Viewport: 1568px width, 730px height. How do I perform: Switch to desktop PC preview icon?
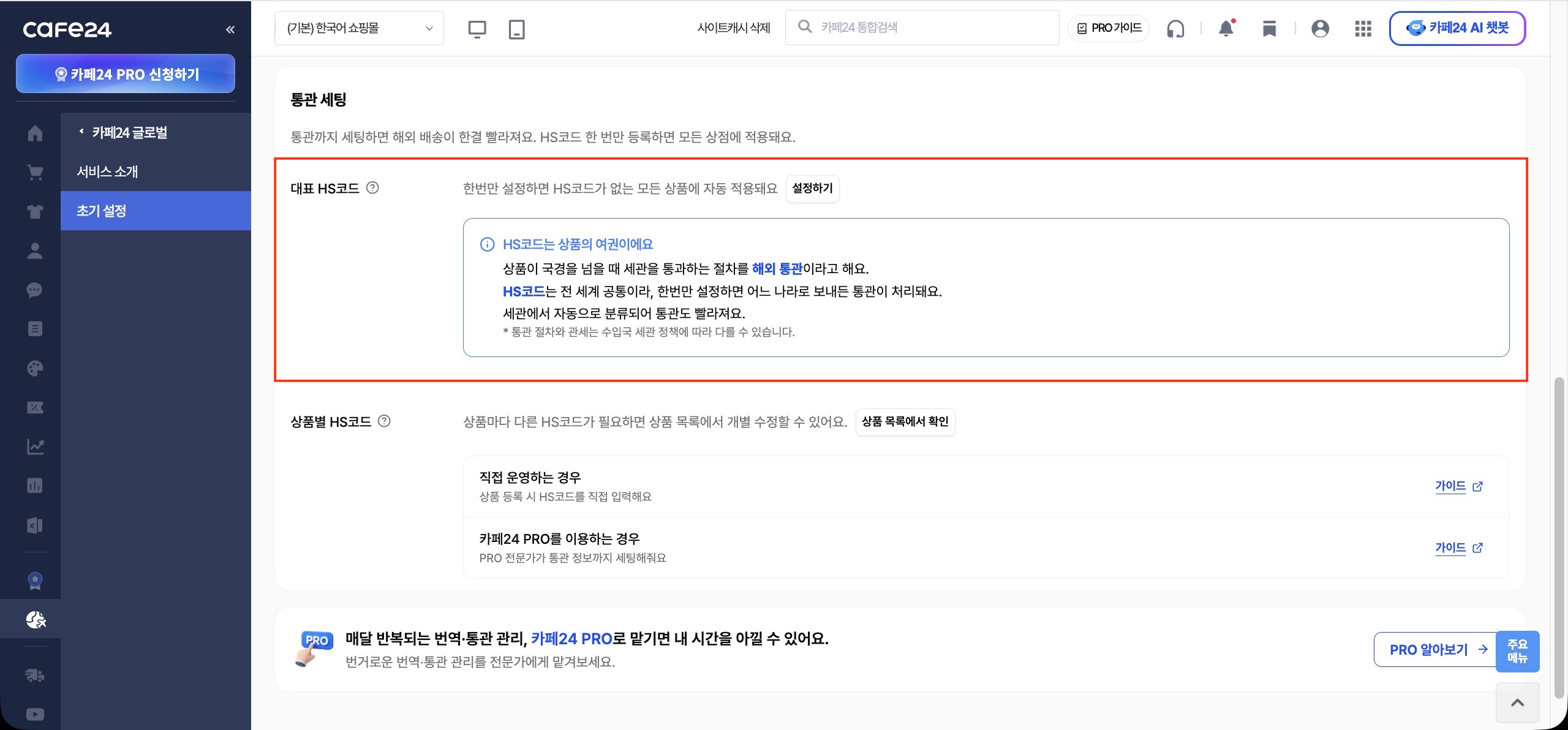(477, 29)
